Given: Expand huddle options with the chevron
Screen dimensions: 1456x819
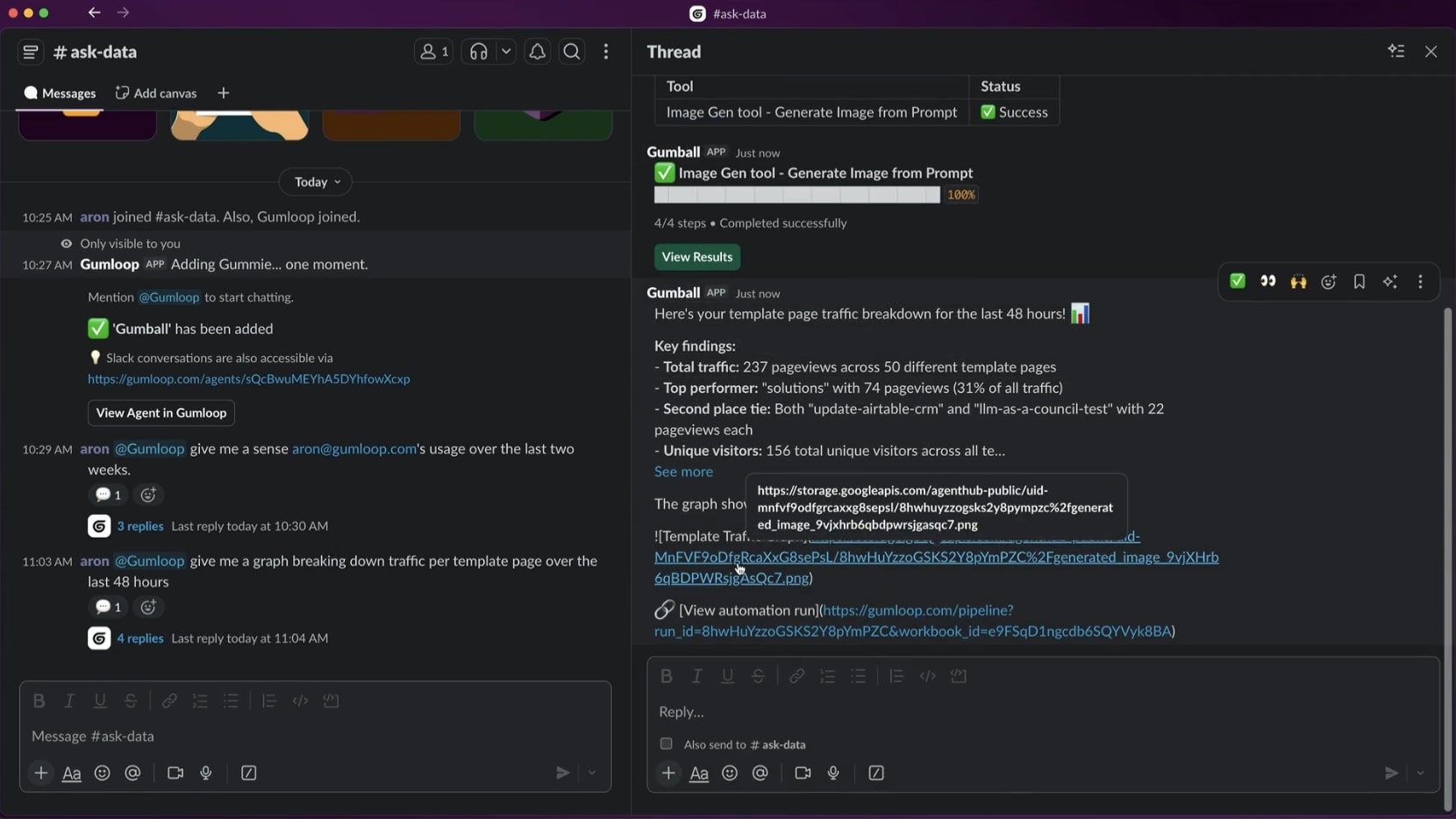Looking at the screenshot, I should pos(507,51).
